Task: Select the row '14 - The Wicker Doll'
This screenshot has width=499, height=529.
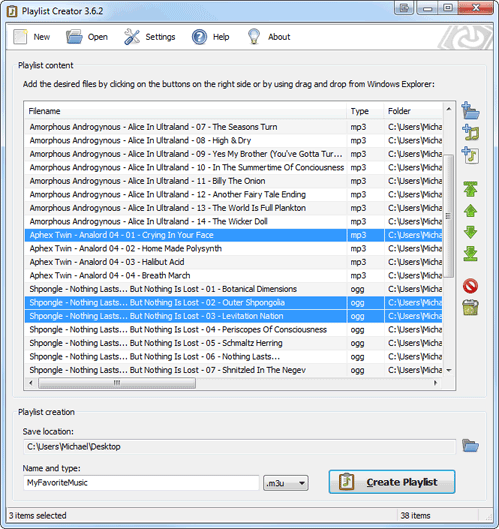Action: click(x=233, y=221)
